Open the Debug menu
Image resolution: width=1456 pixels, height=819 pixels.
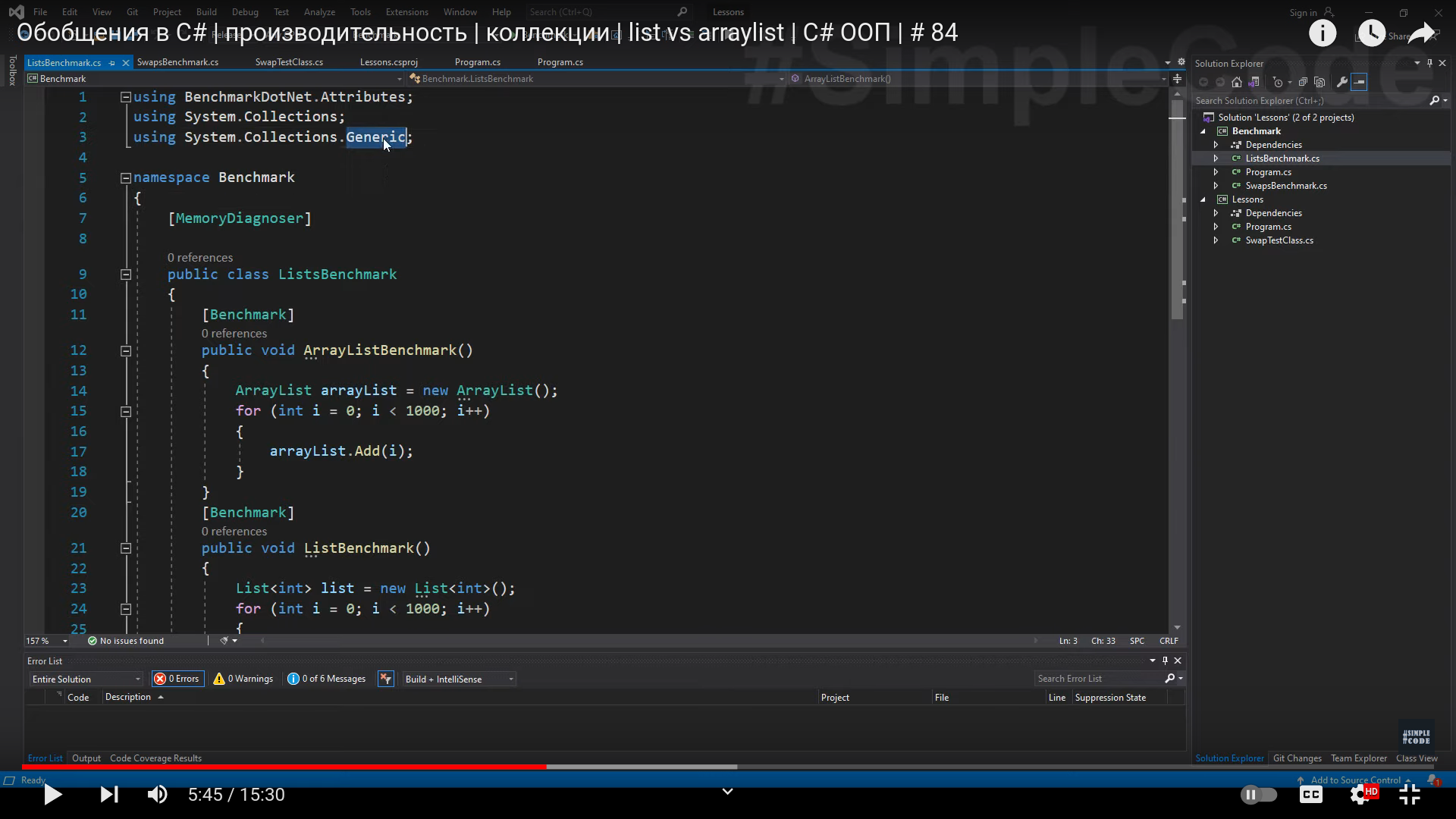(244, 12)
